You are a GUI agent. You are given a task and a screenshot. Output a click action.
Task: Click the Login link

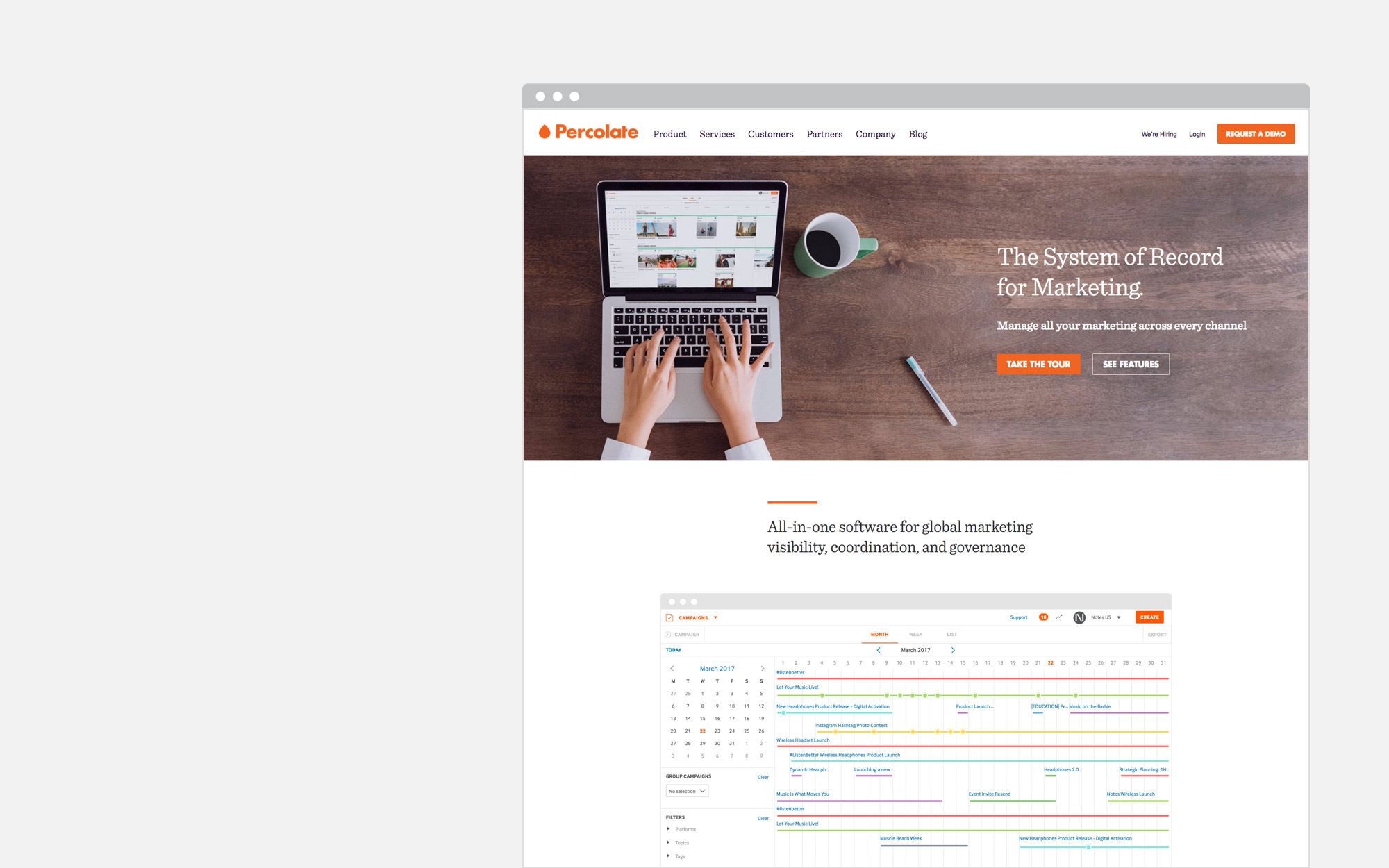[x=1197, y=134]
